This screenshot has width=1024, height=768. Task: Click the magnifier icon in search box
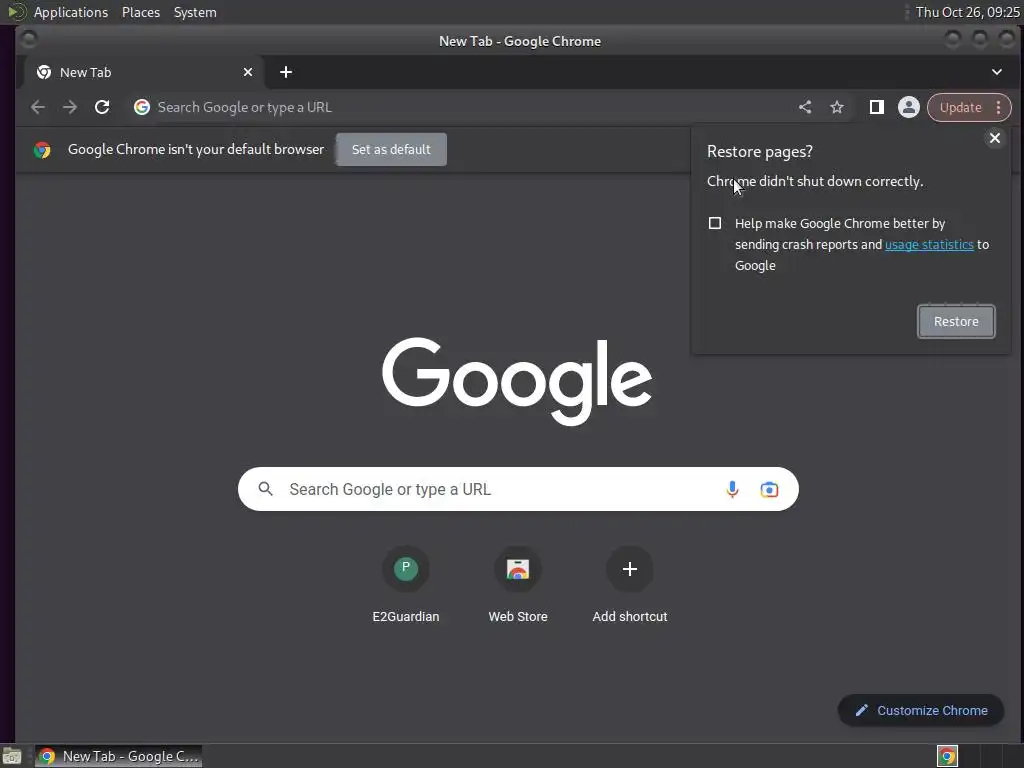coord(265,488)
